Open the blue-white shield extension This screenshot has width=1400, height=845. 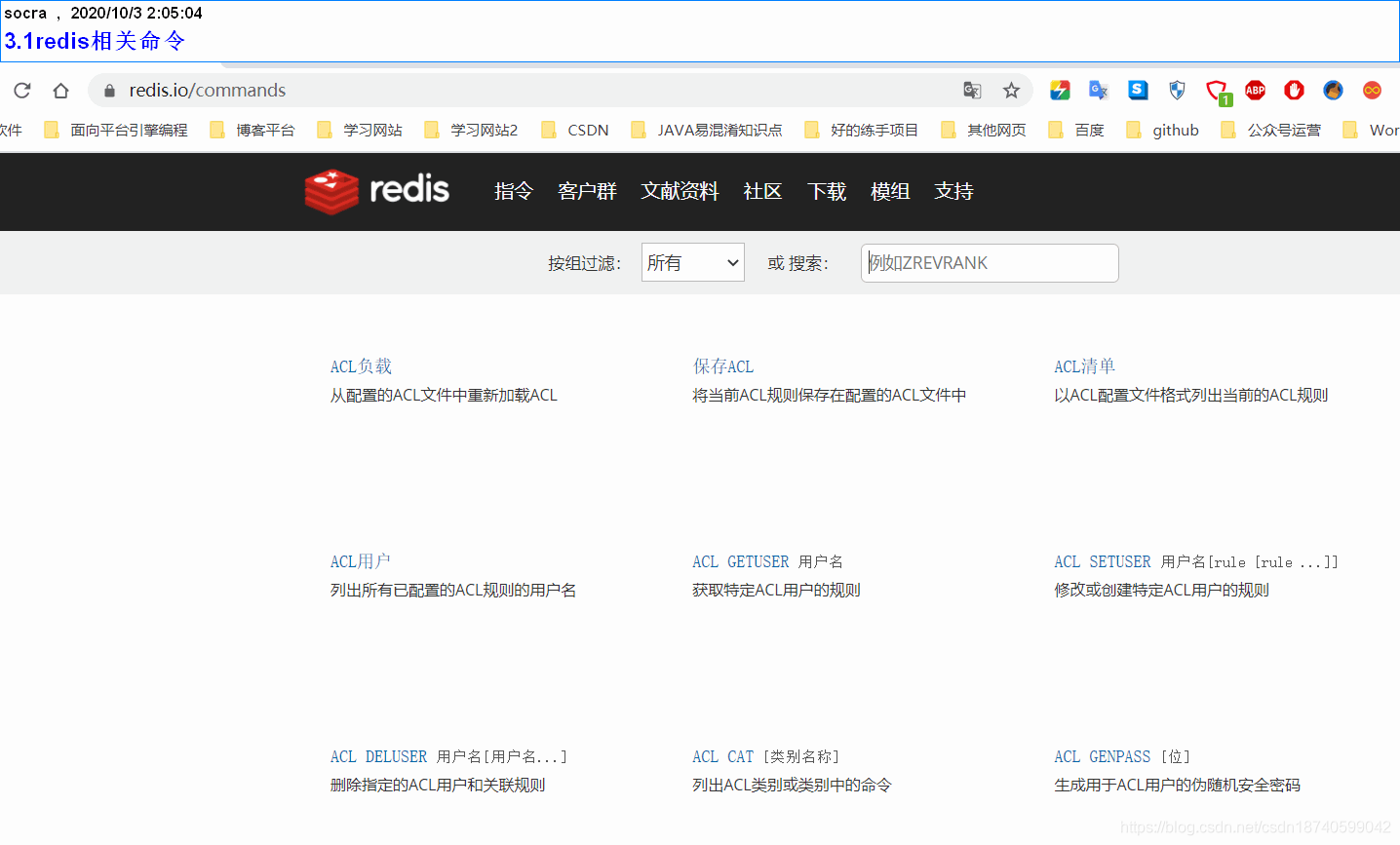(1177, 91)
